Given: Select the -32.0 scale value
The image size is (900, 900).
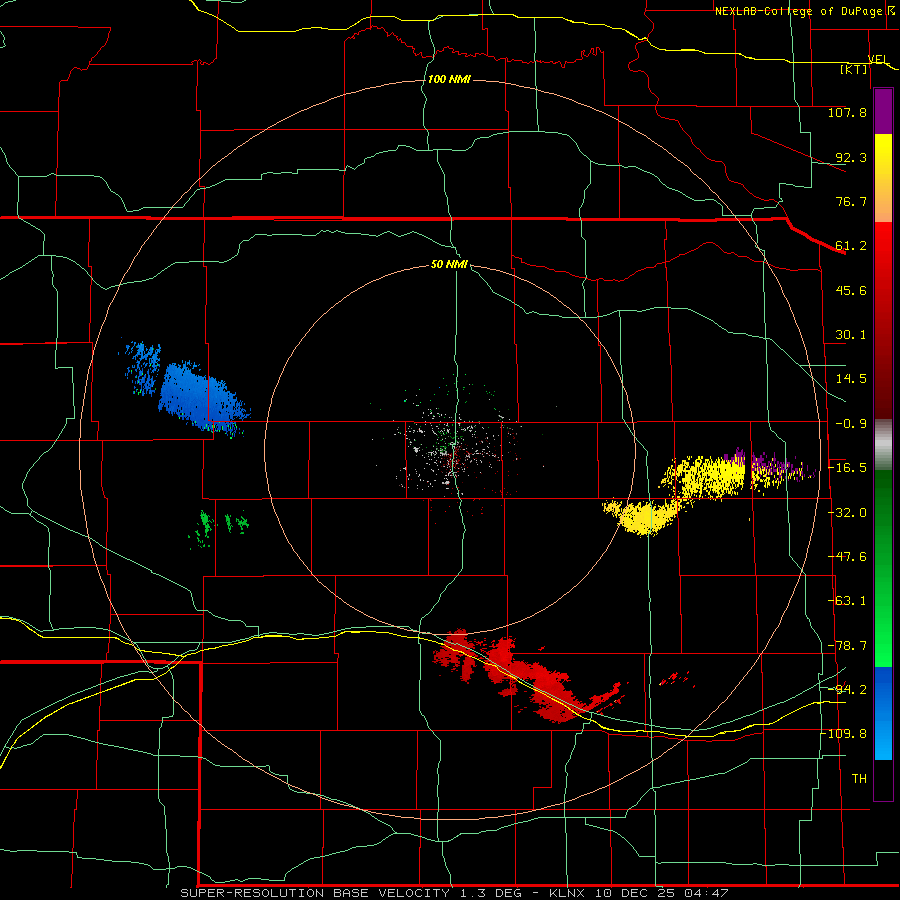Looking at the screenshot, I should pyautogui.click(x=847, y=513).
